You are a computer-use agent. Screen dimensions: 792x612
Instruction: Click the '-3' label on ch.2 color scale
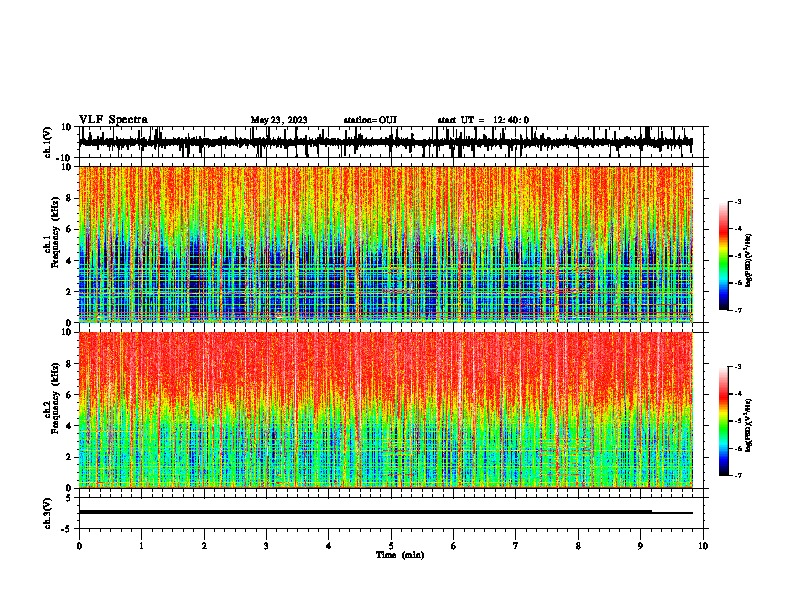click(x=737, y=367)
